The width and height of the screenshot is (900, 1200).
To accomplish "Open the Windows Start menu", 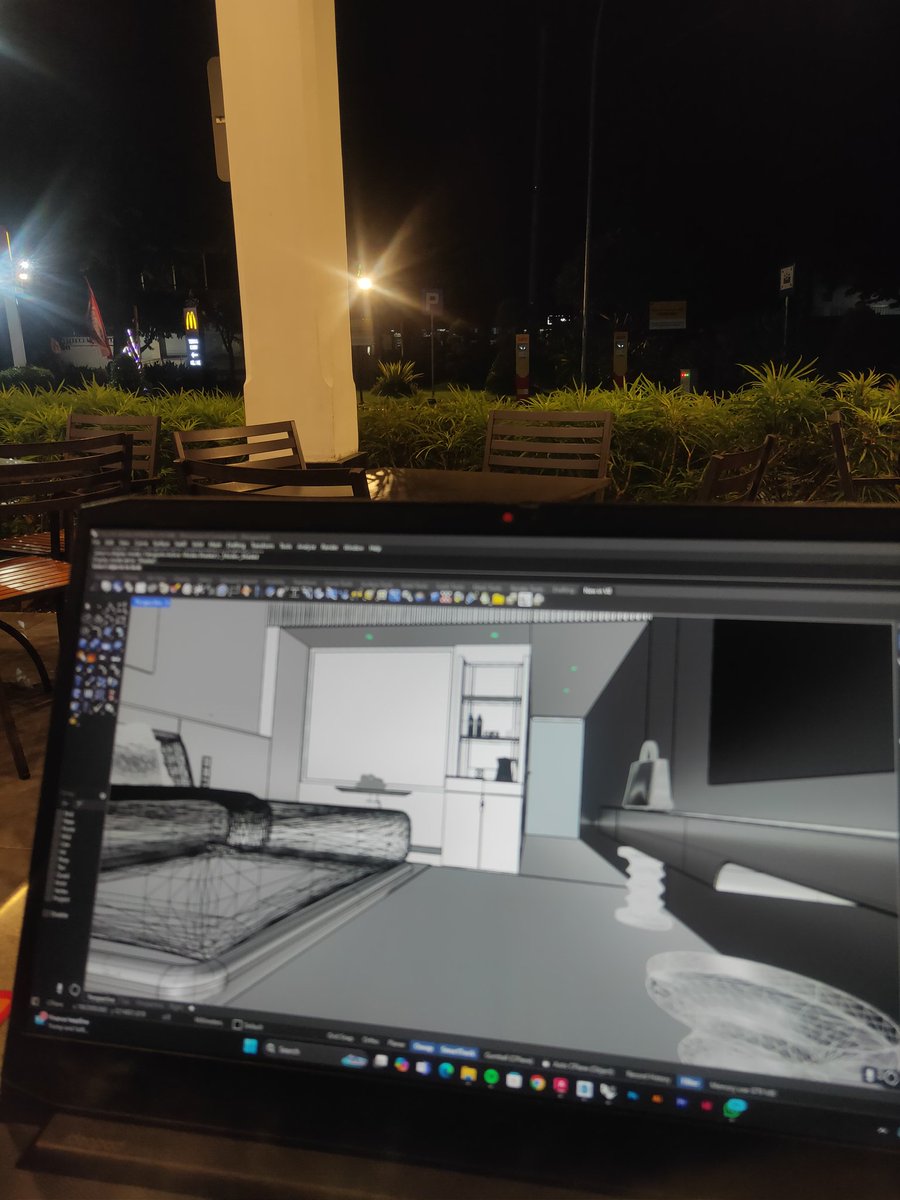I will [x=250, y=1046].
